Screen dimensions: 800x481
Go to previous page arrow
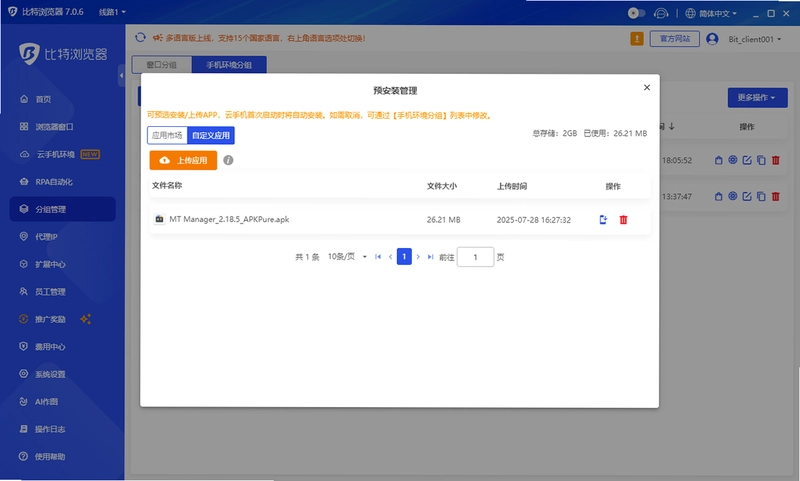(390, 257)
